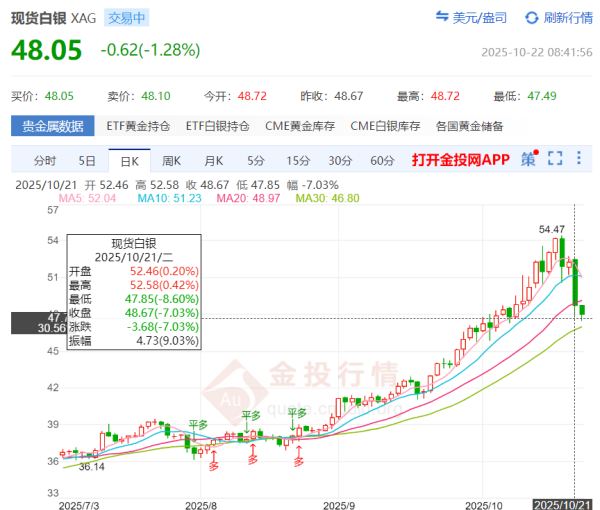Toggle fullscreen chart view icon
This screenshot has width=600, height=510.
click(555, 159)
